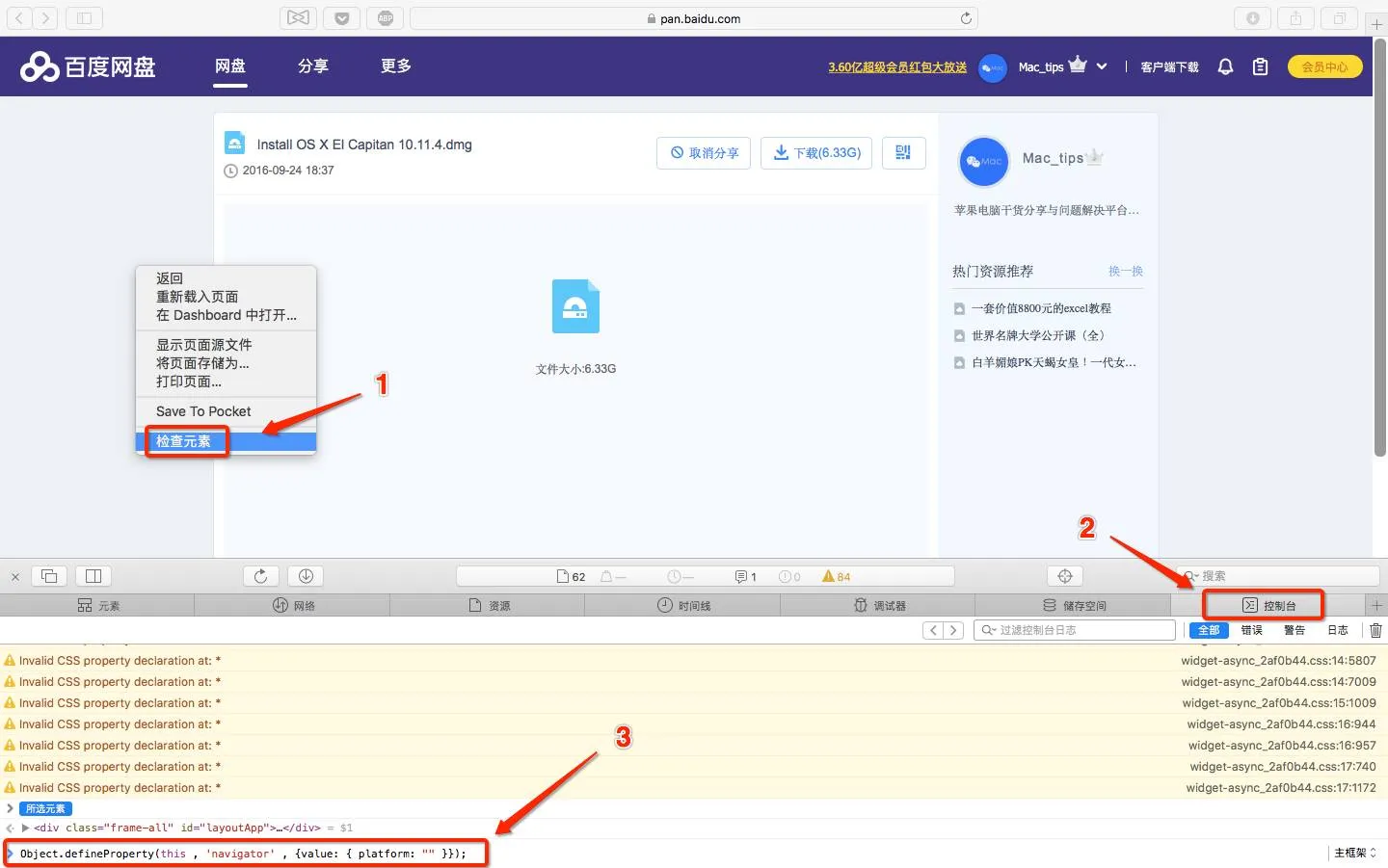
Task: Open the 客户端下载 link
Action: [1169, 66]
